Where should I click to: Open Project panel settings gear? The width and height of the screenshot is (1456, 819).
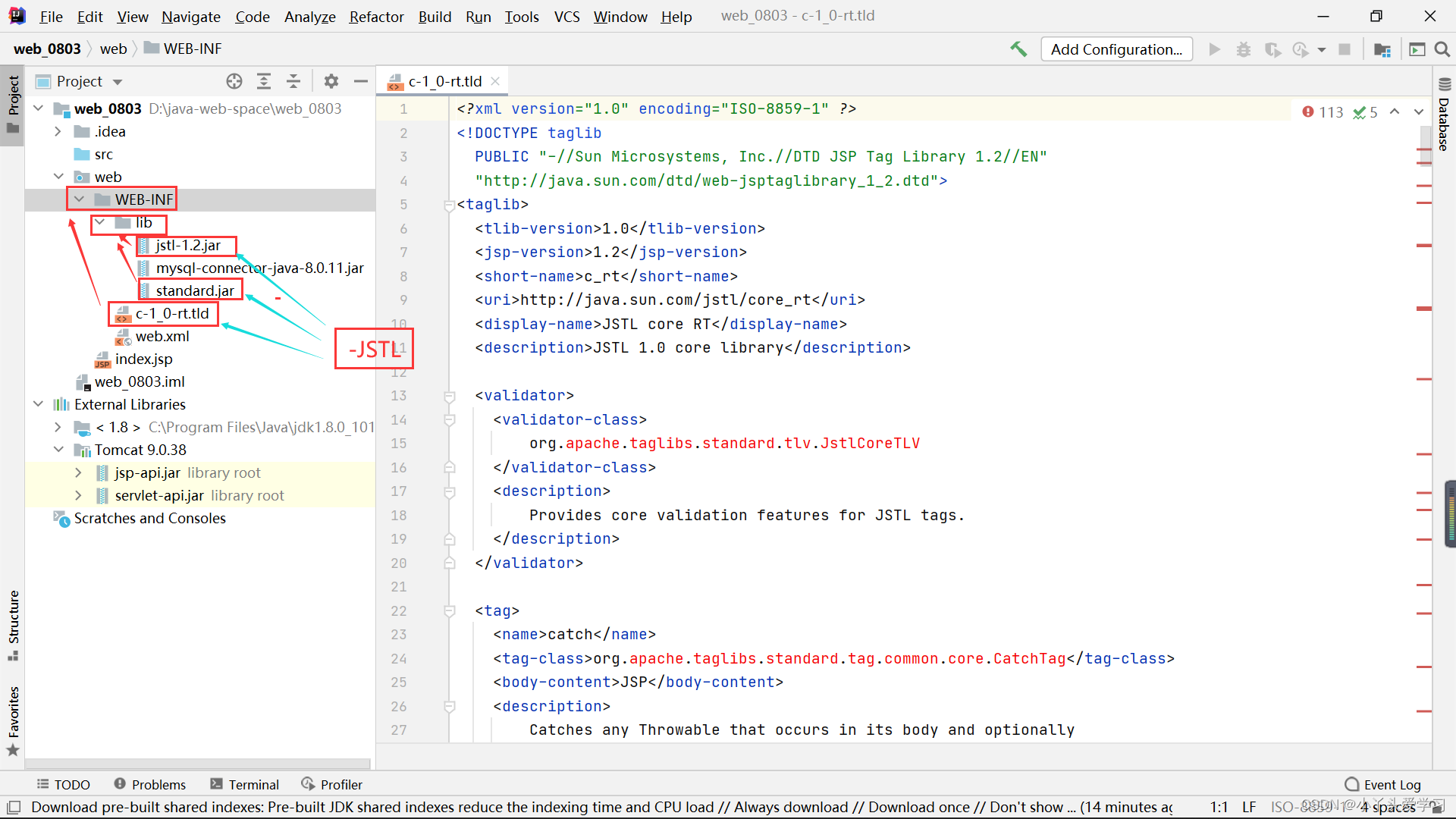(x=331, y=81)
